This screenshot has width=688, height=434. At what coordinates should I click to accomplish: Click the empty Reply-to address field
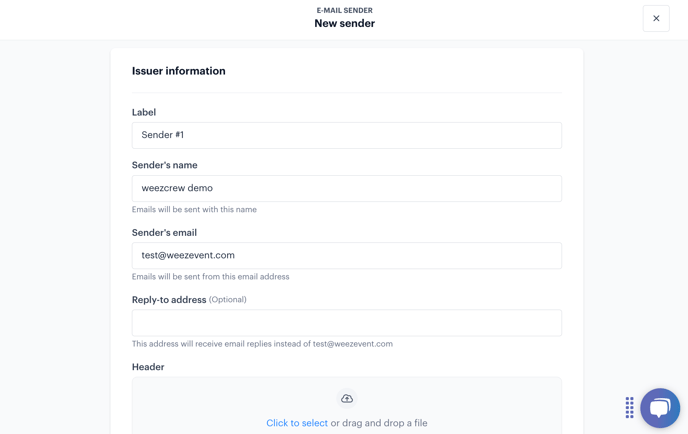[347, 323]
